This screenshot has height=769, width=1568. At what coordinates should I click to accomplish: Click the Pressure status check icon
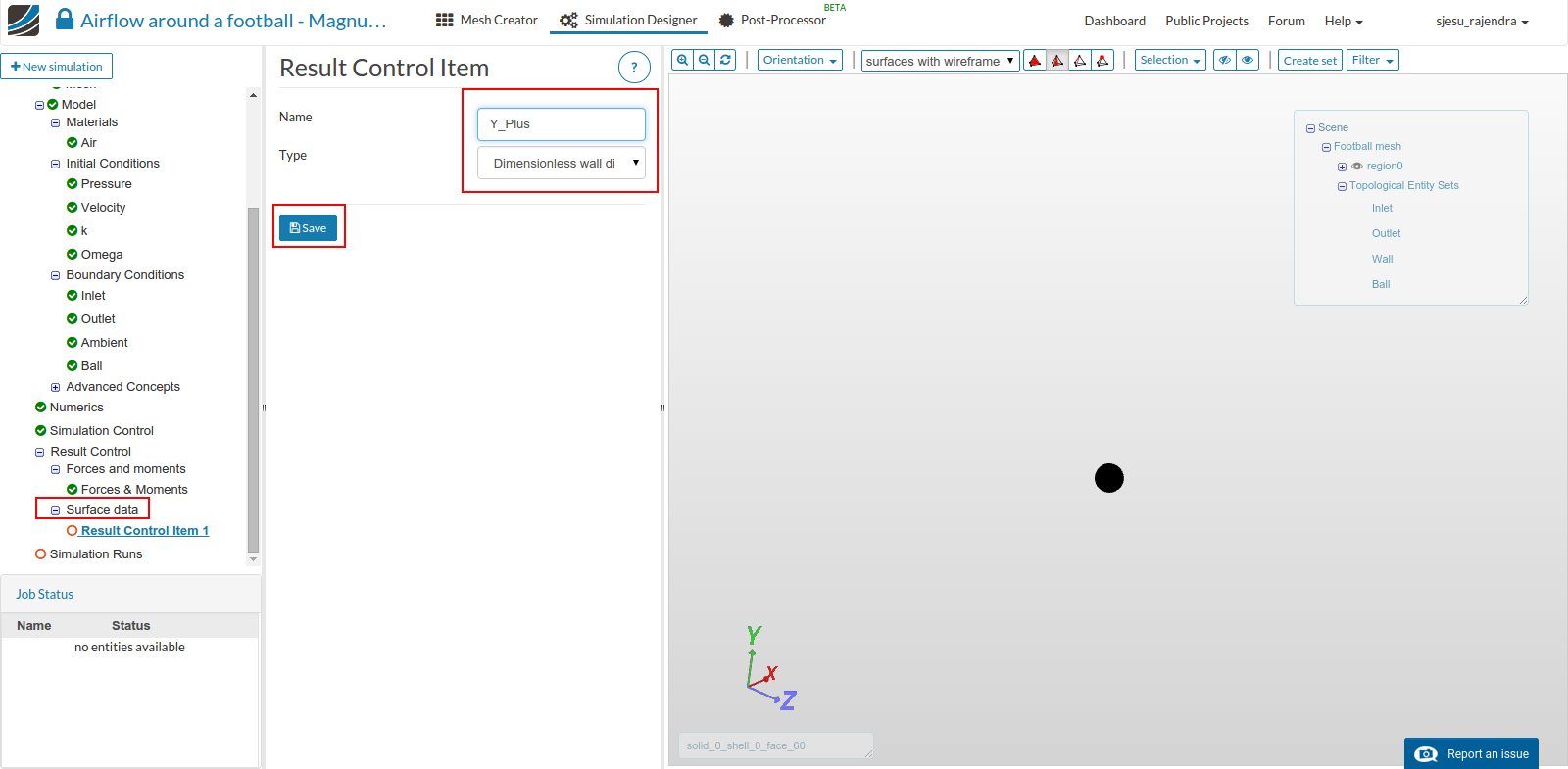[x=73, y=184]
